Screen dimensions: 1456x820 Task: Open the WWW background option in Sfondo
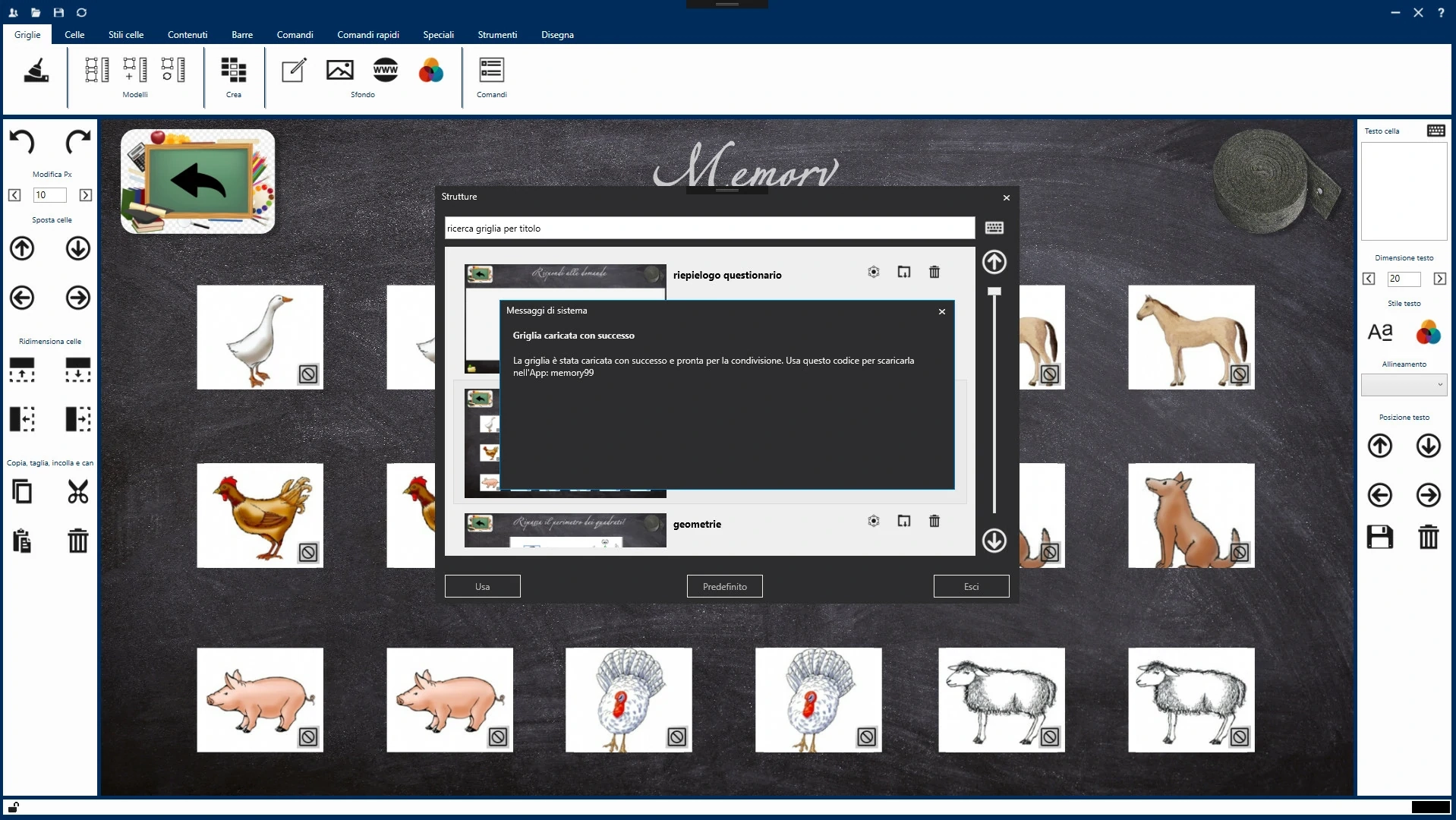pyautogui.click(x=386, y=70)
